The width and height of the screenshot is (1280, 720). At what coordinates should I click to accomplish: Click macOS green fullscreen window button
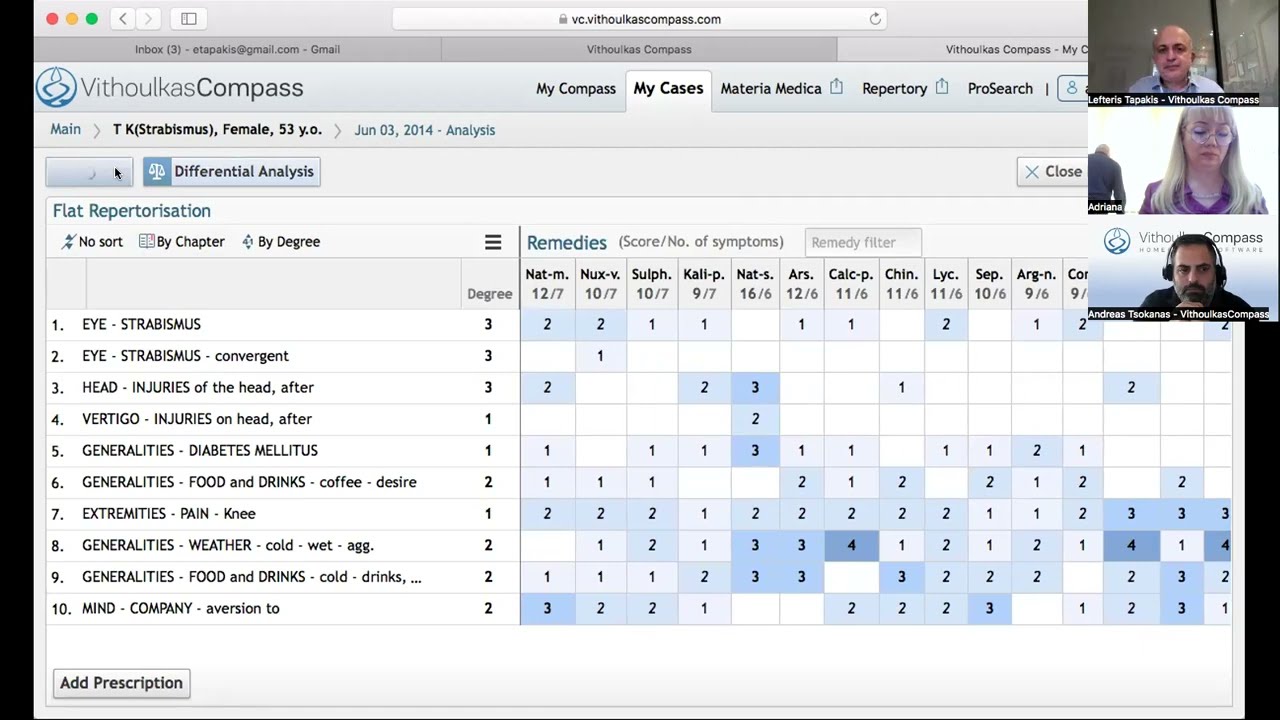click(92, 19)
